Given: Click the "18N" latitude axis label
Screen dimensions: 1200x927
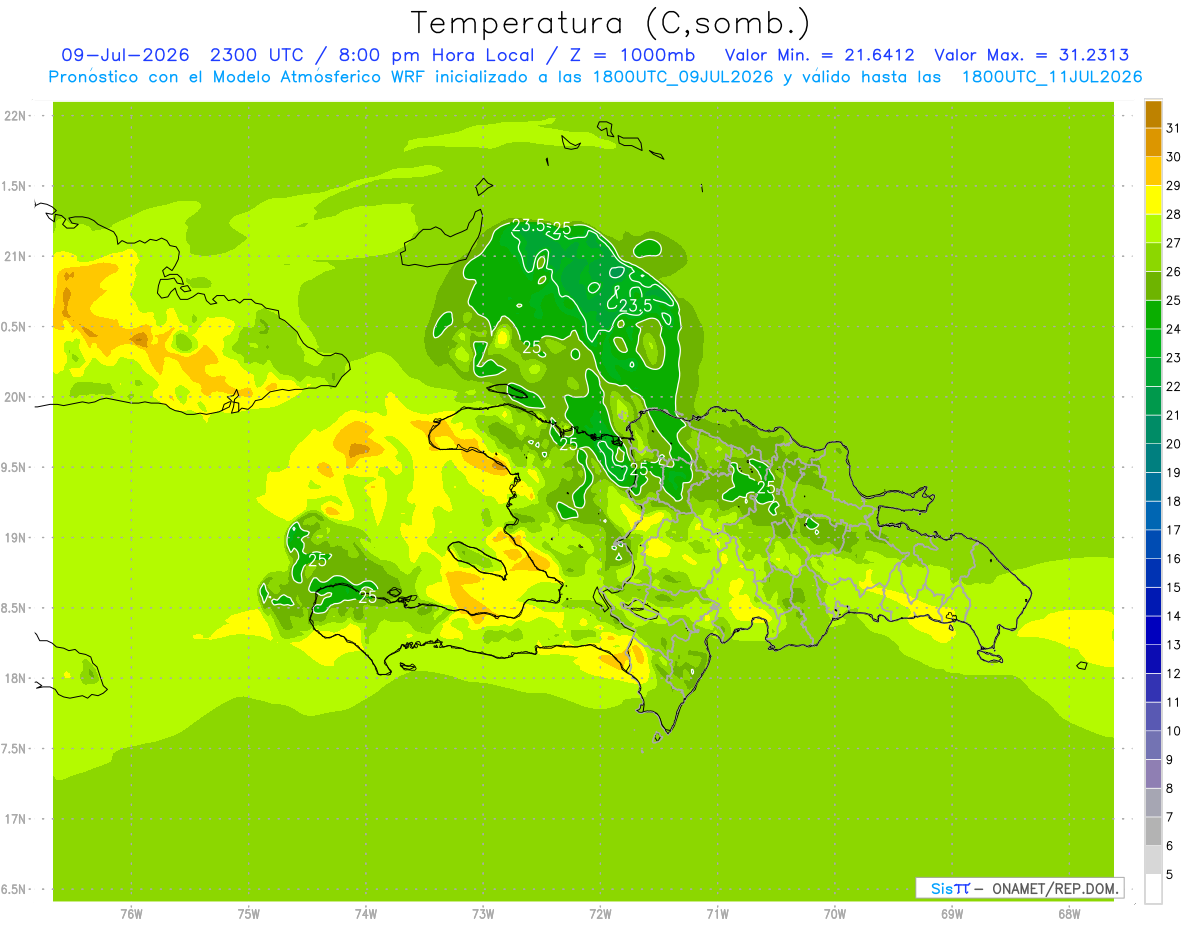Looking at the screenshot, I should coord(14,678).
